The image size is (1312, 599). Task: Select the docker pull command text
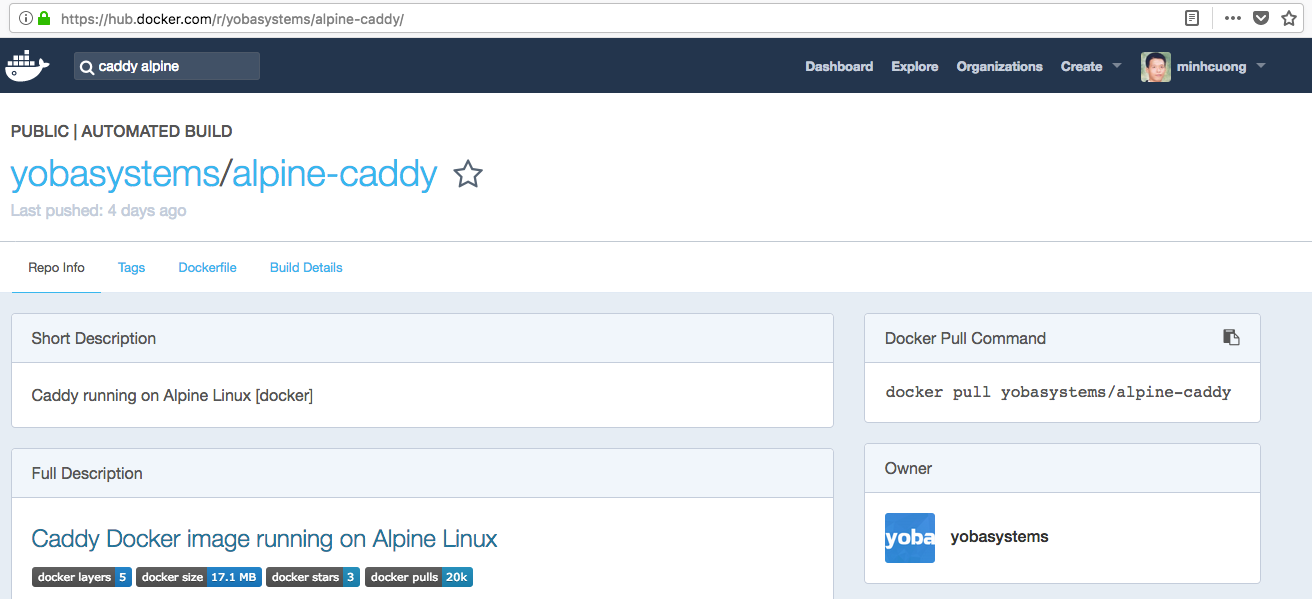click(1058, 392)
